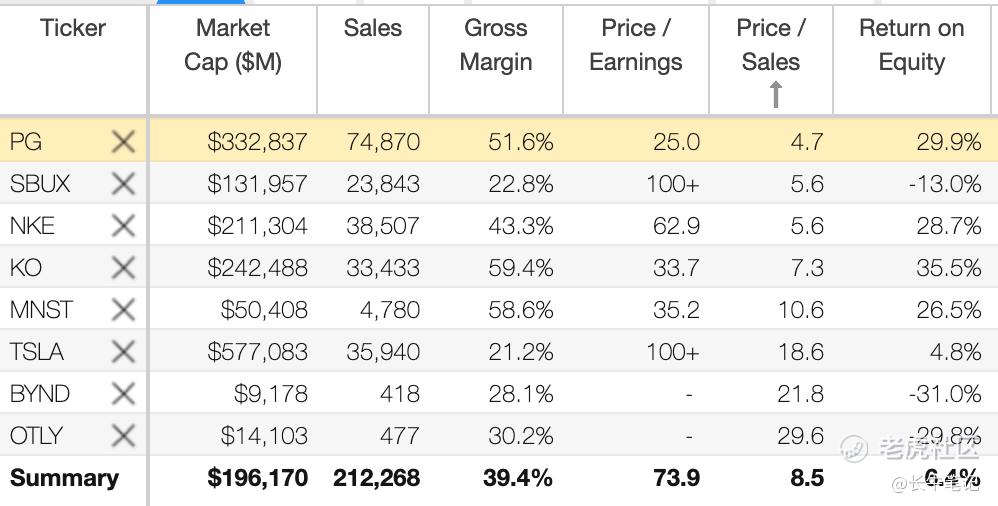Sort by the Sales column header
This screenshot has width=998, height=506.
tap(373, 28)
